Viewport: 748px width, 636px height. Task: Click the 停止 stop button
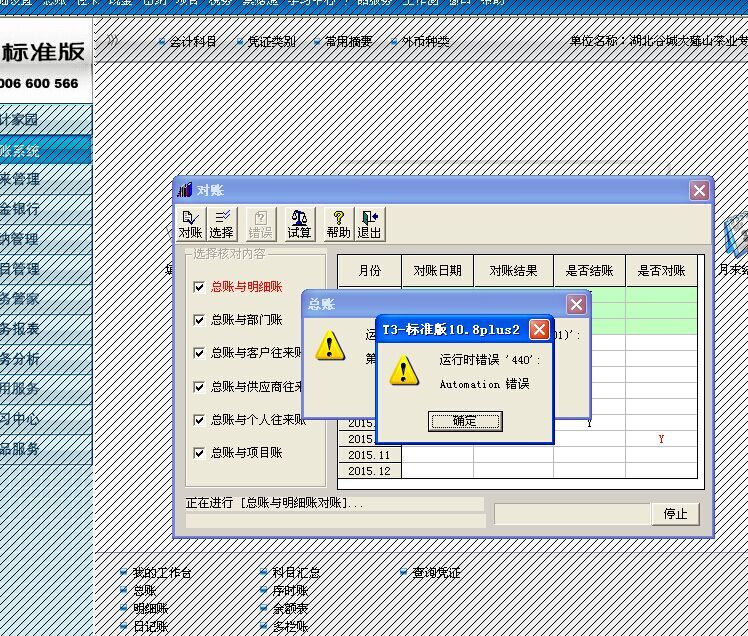click(x=675, y=514)
